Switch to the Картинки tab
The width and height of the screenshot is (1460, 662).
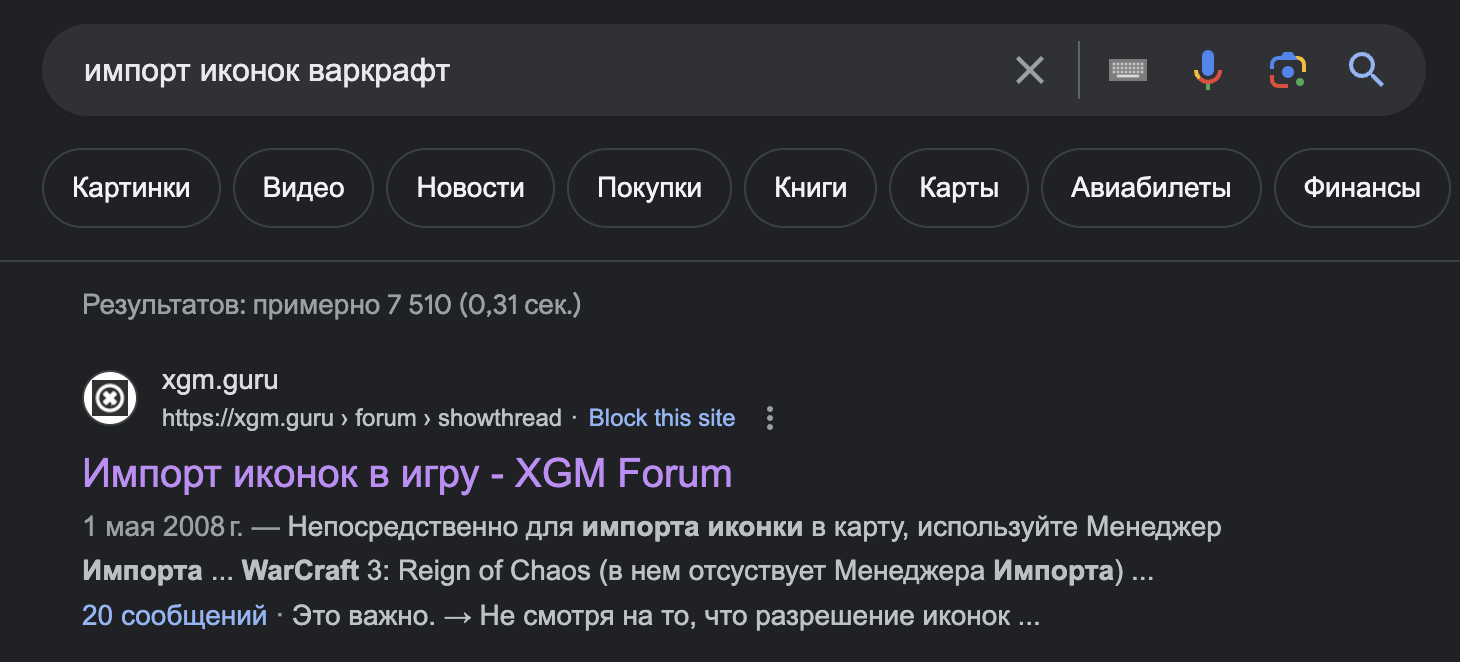point(131,188)
